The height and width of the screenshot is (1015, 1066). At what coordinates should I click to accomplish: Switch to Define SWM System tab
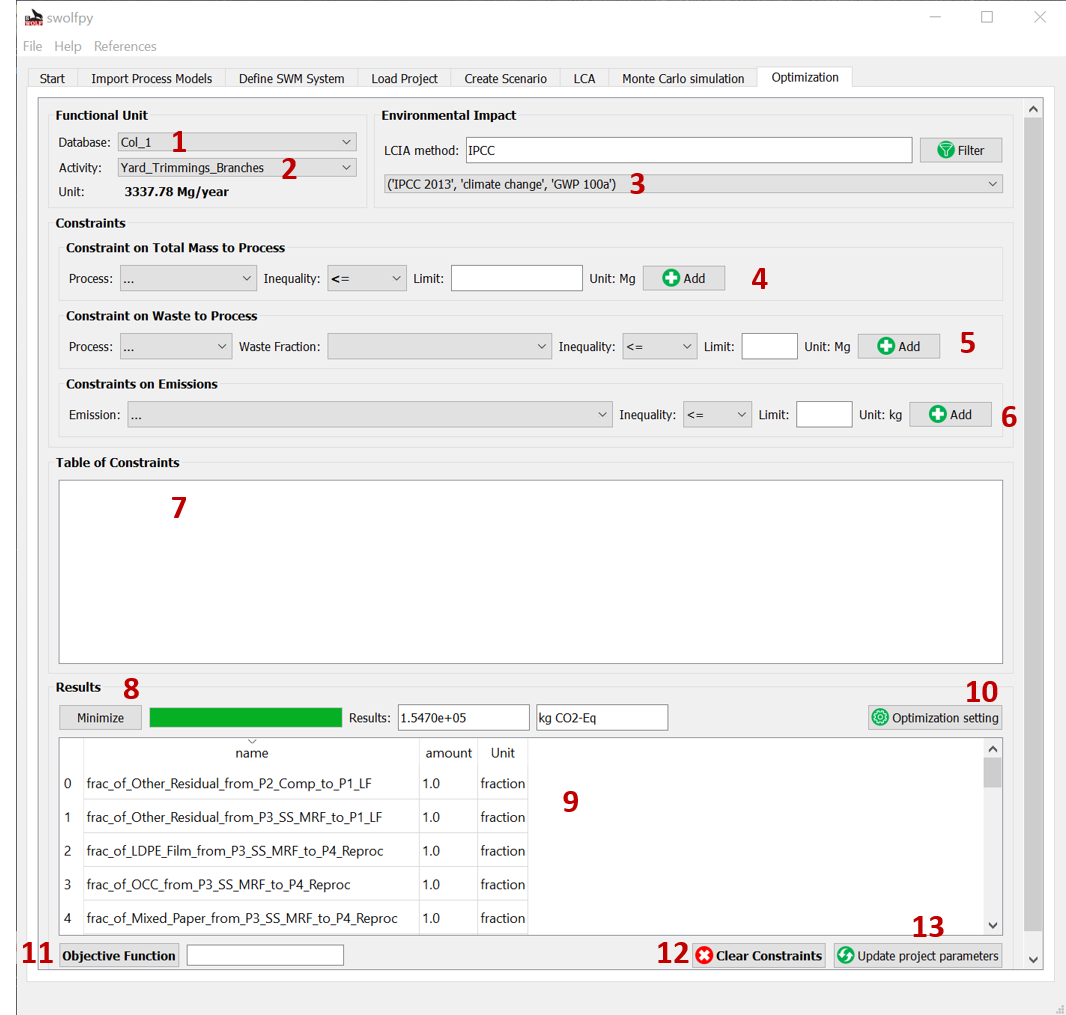click(291, 79)
